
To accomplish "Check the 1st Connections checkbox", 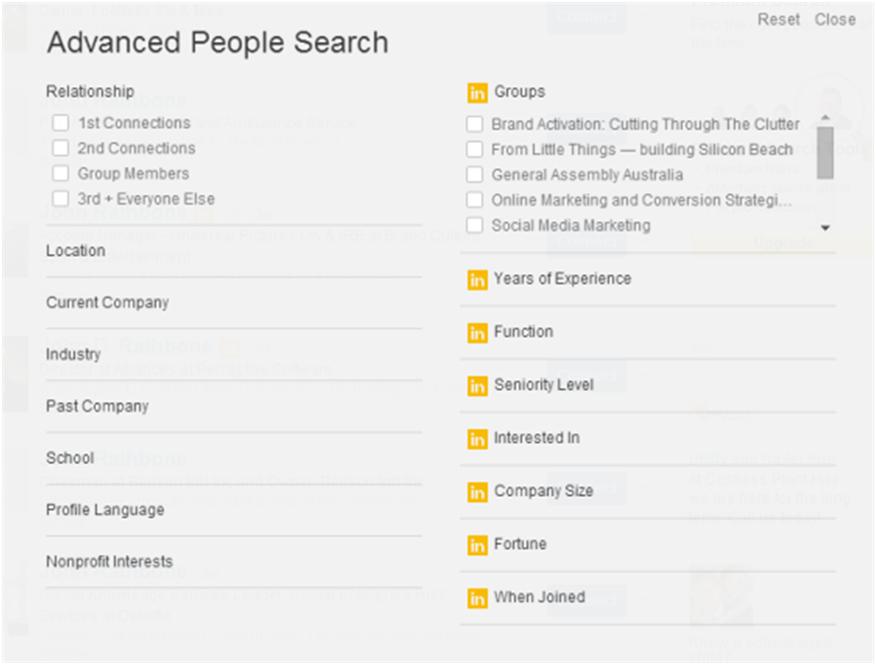I will coord(60,123).
